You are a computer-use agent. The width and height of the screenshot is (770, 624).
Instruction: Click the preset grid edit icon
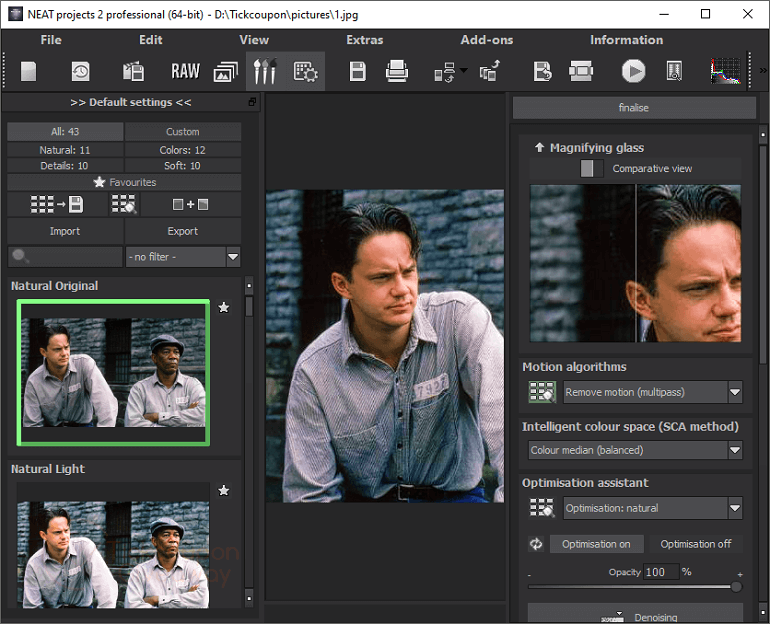124,204
